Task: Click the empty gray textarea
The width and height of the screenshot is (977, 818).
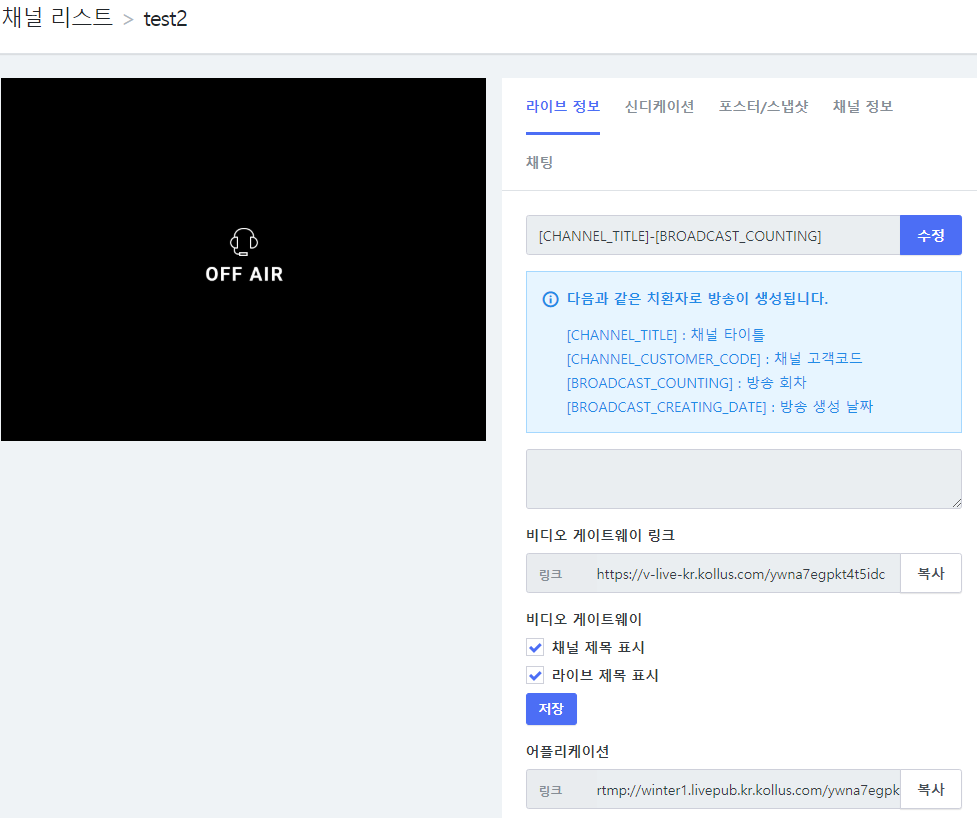Action: pos(743,478)
